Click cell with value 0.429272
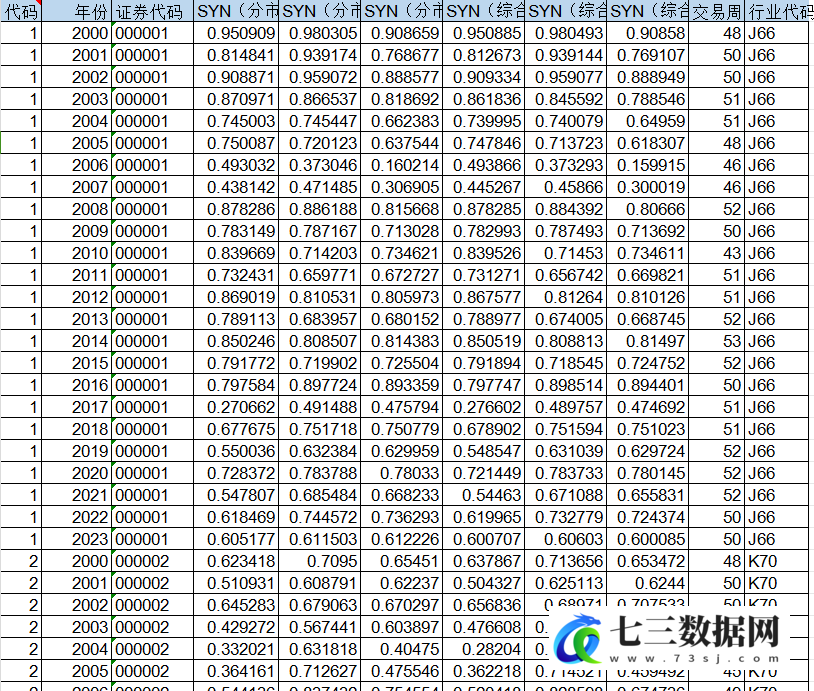Image resolution: width=814 pixels, height=691 pixels. [x=236, y=627]
